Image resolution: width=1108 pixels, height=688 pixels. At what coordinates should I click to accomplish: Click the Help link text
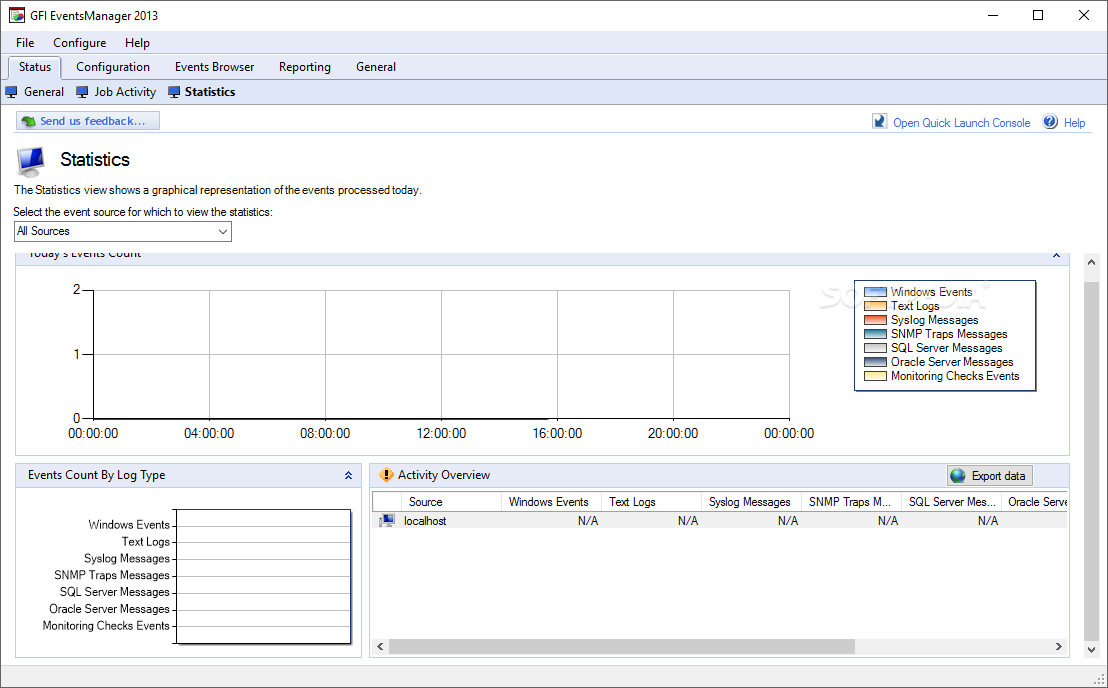(x=1074, y=122)
